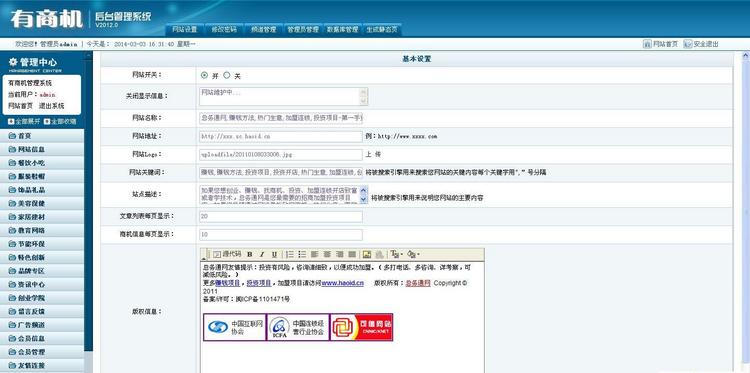This screenshot has height=373, width=750.
Task: Open the 管理员管理 top tab
Action: [x=303, y=30]
